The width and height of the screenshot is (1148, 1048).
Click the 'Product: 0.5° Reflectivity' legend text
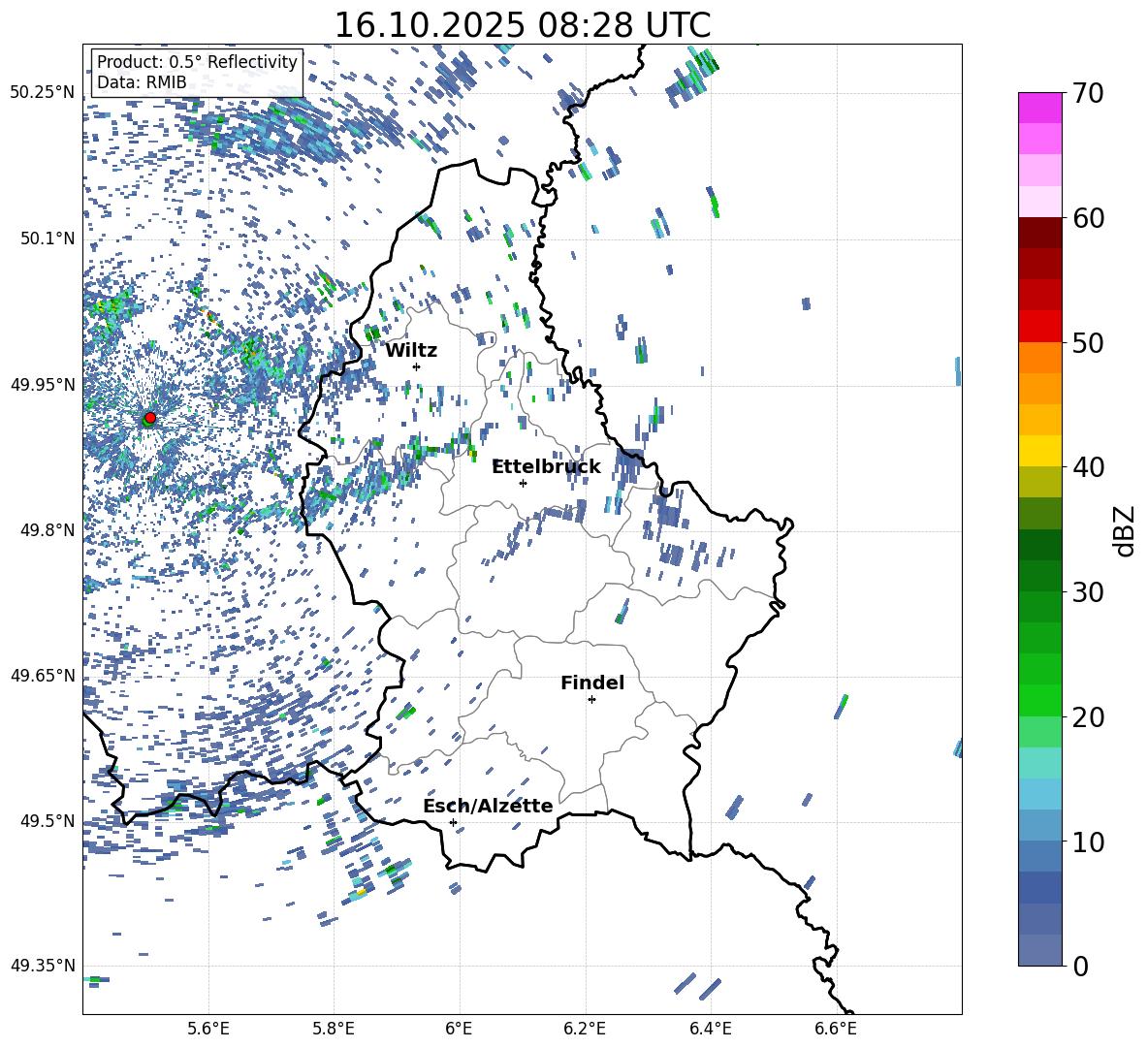197,62
